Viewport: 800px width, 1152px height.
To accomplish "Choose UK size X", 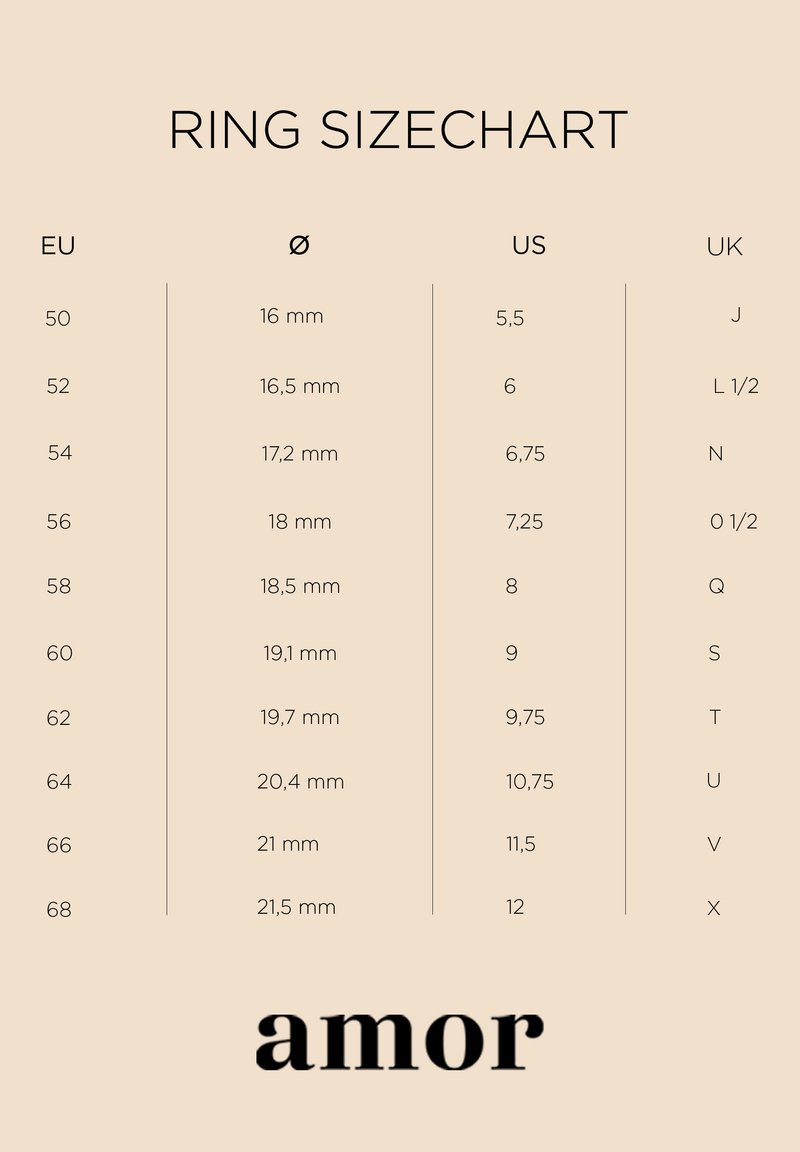I will click(714, 909).
